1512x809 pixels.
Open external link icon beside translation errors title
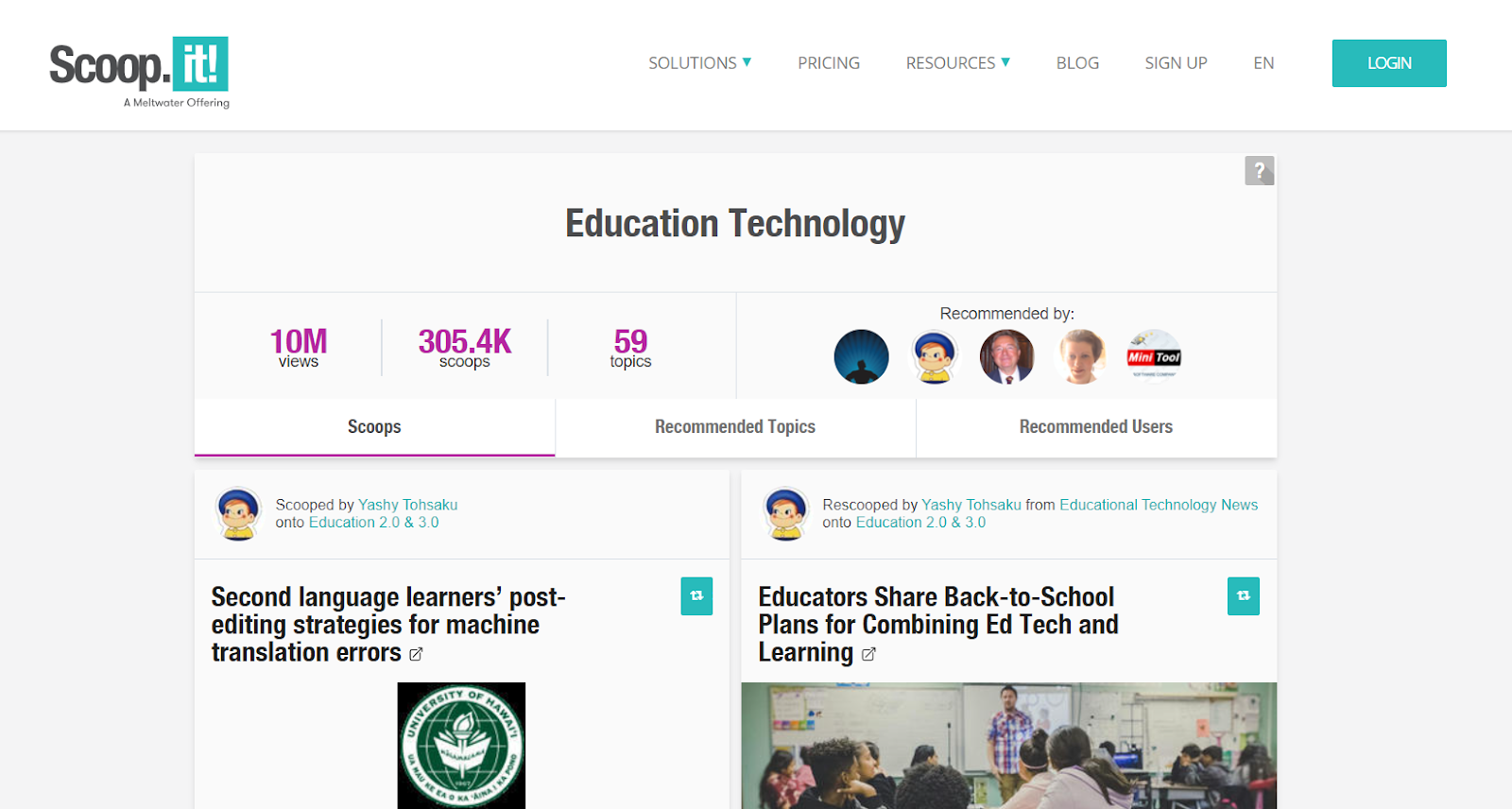[x=416, y=654]
